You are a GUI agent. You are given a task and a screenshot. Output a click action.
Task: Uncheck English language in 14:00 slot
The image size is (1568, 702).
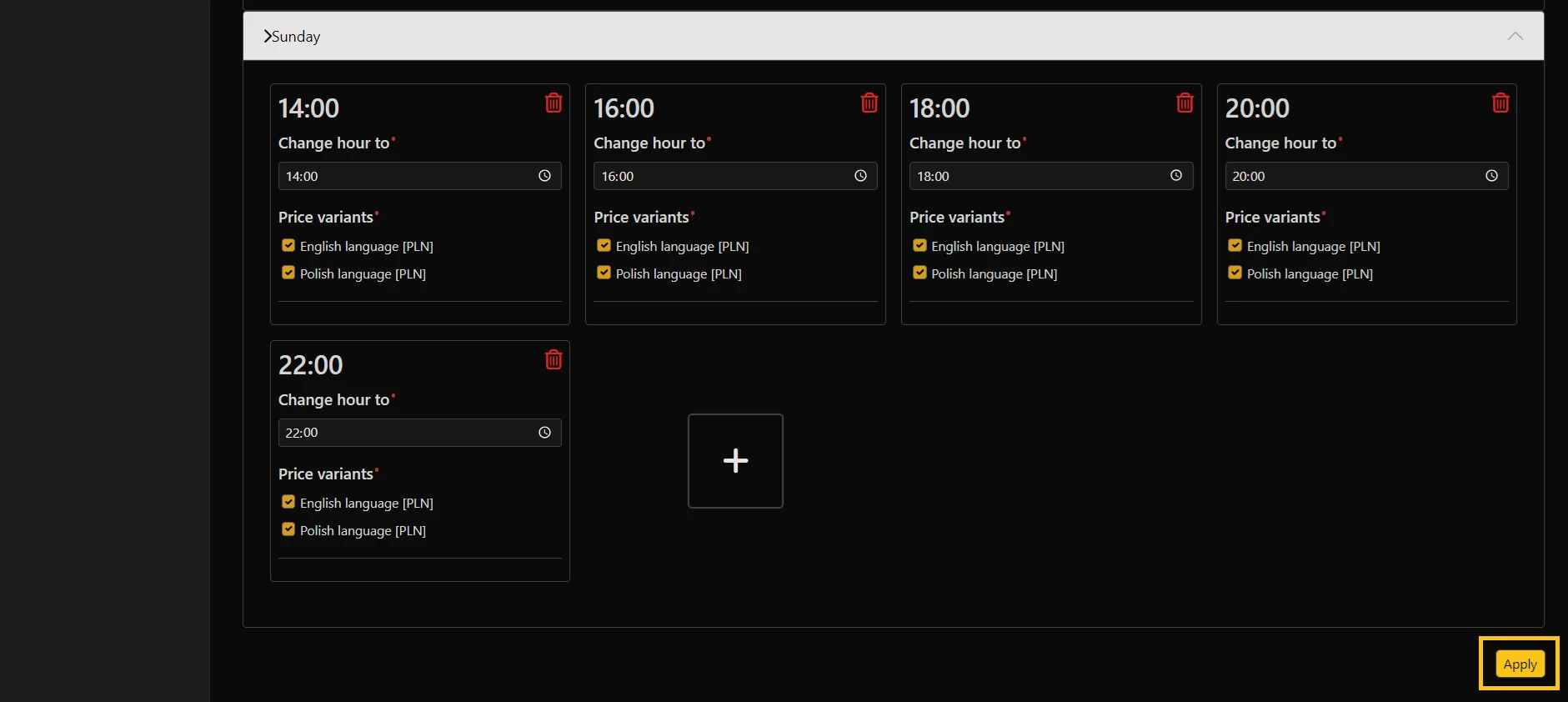[288, 246]
